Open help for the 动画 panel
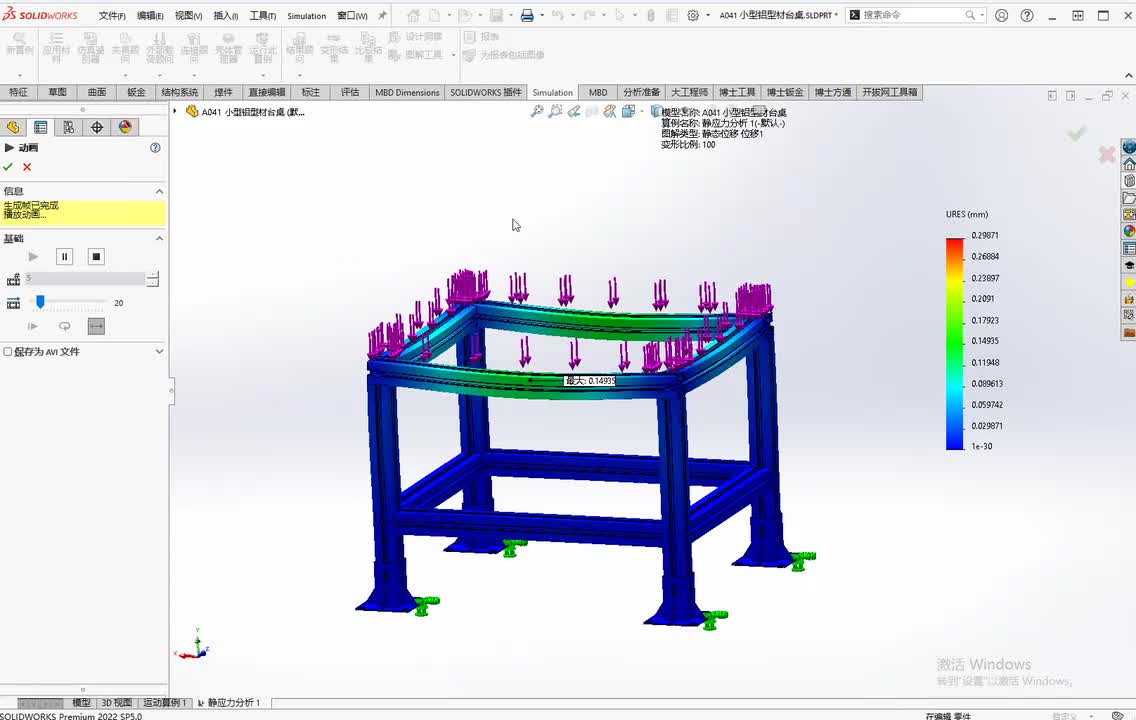This screenshot has height=720, width=1136. click(155, 148)
